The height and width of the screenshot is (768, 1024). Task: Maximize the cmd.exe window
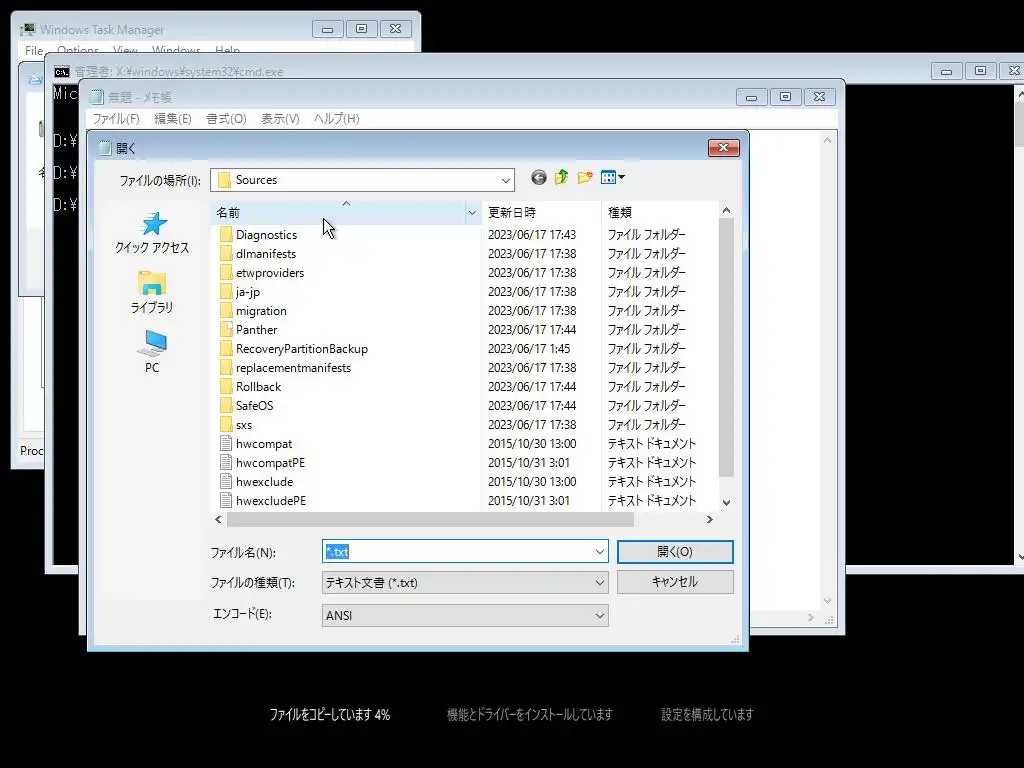(980, 71)
